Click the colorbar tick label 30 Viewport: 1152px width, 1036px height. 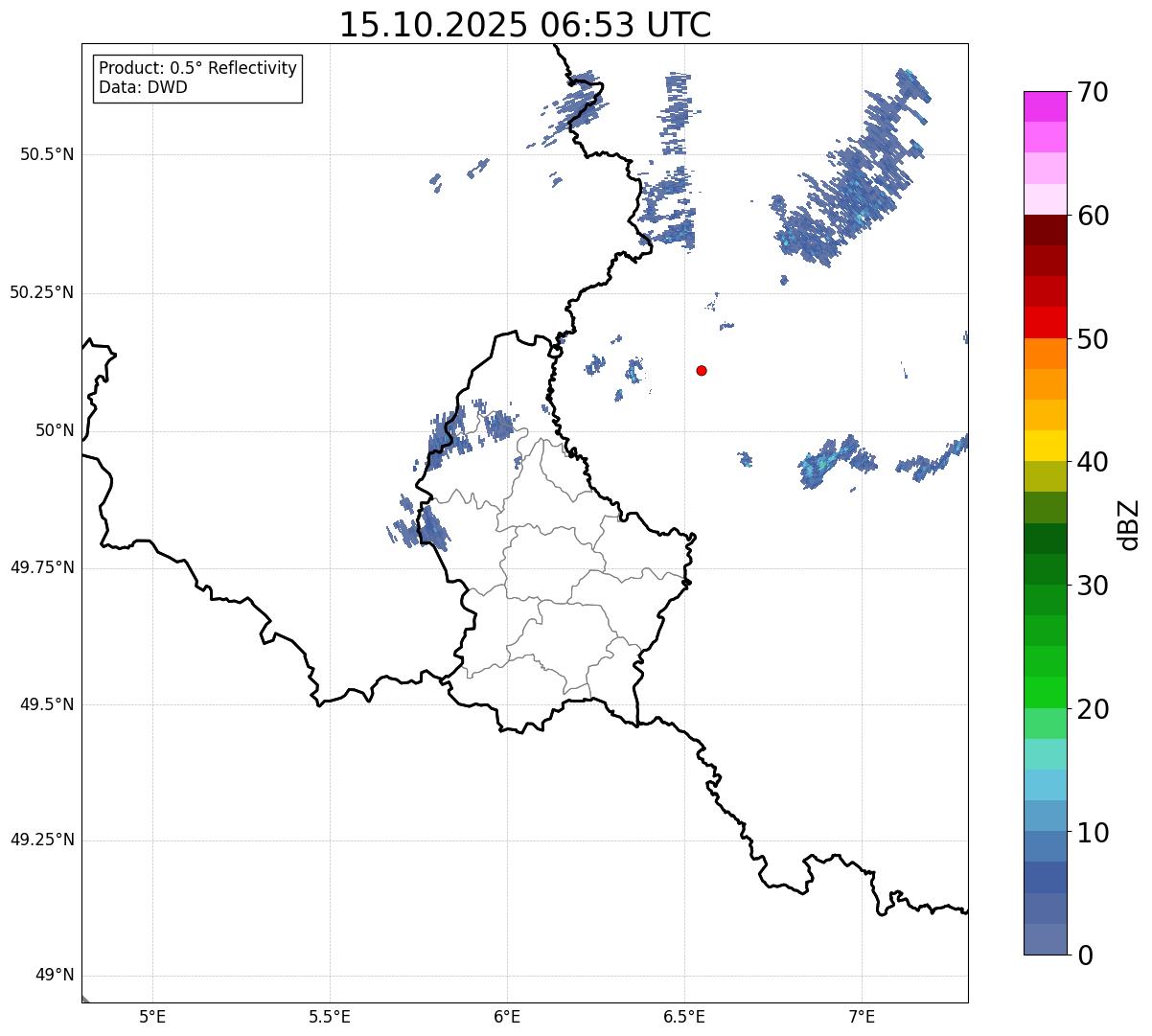(x=1093, y=586)
